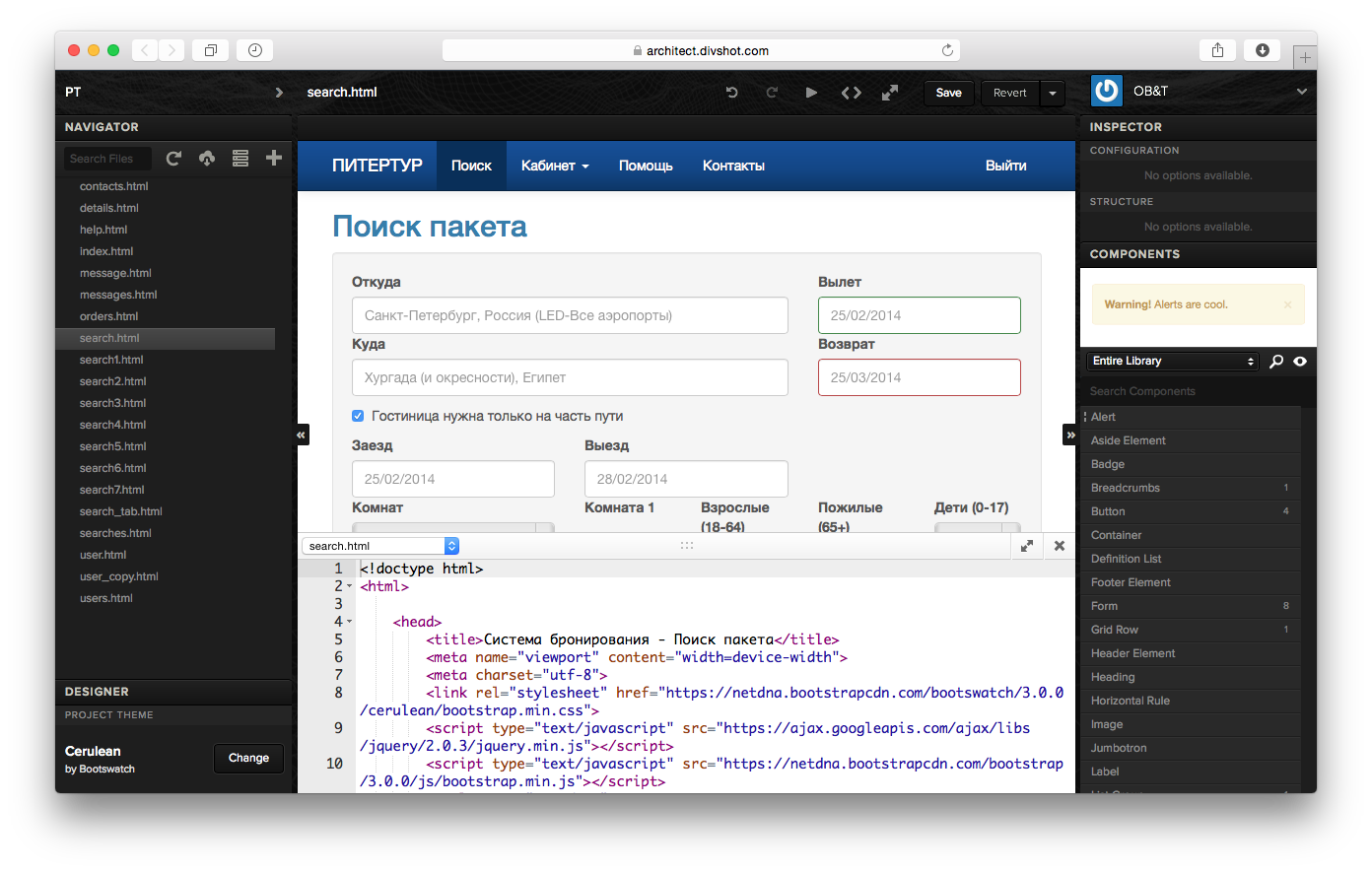
Task: Click Change project theme button
Action: point(248,758)
